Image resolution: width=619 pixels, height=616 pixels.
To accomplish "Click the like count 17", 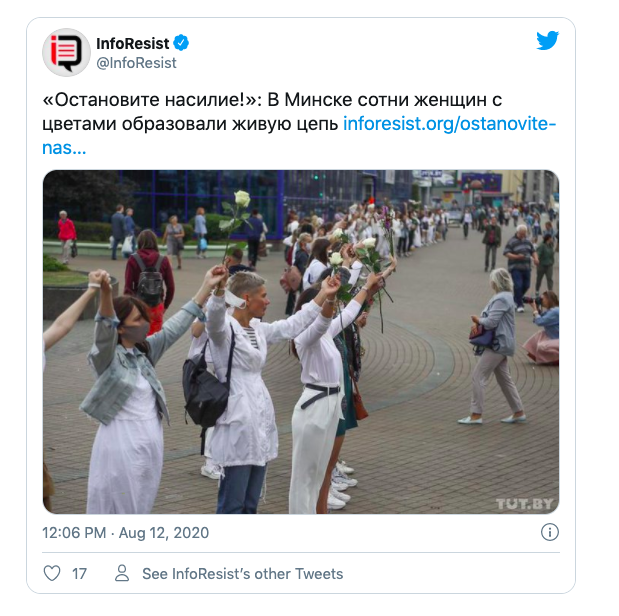I will pyautogui.click(x=79, y=574).
